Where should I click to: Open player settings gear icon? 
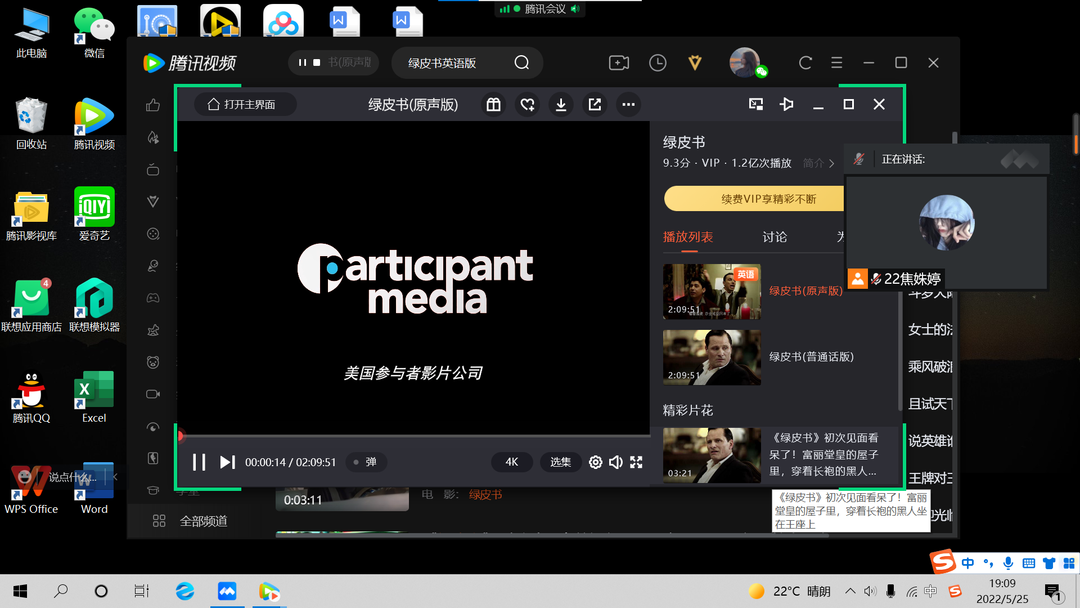coord(595,462)
